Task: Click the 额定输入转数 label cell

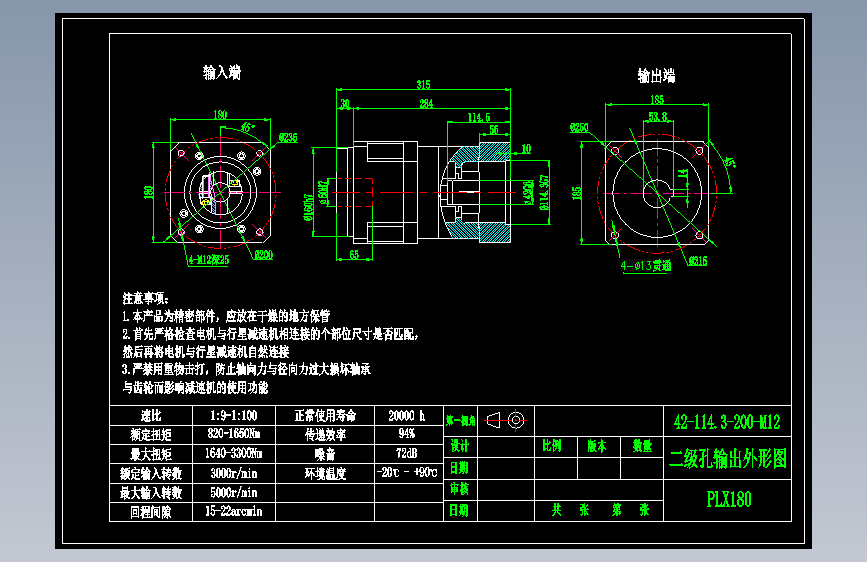Action: coord(151,473)
